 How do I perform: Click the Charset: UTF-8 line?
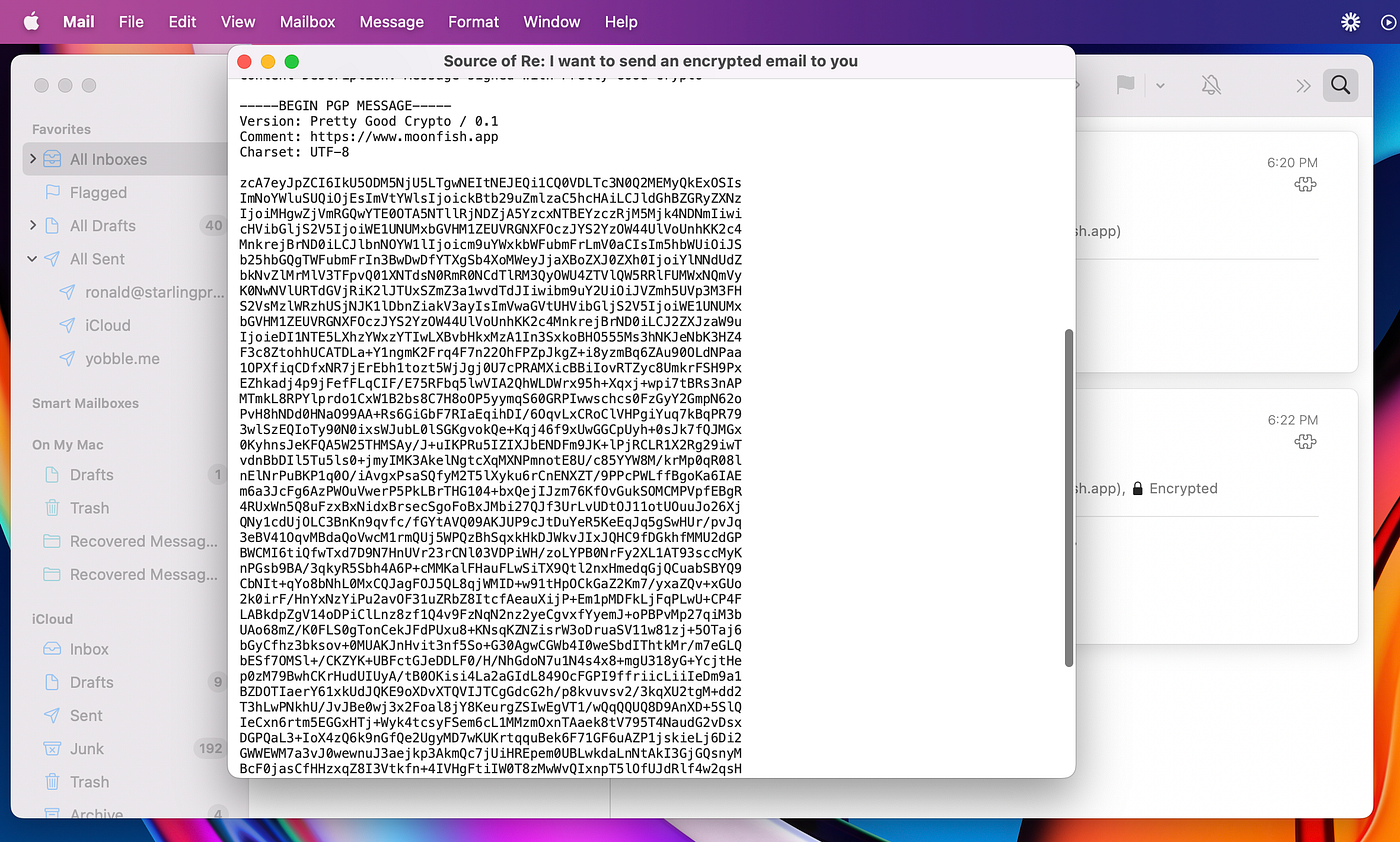coord(294,152)
